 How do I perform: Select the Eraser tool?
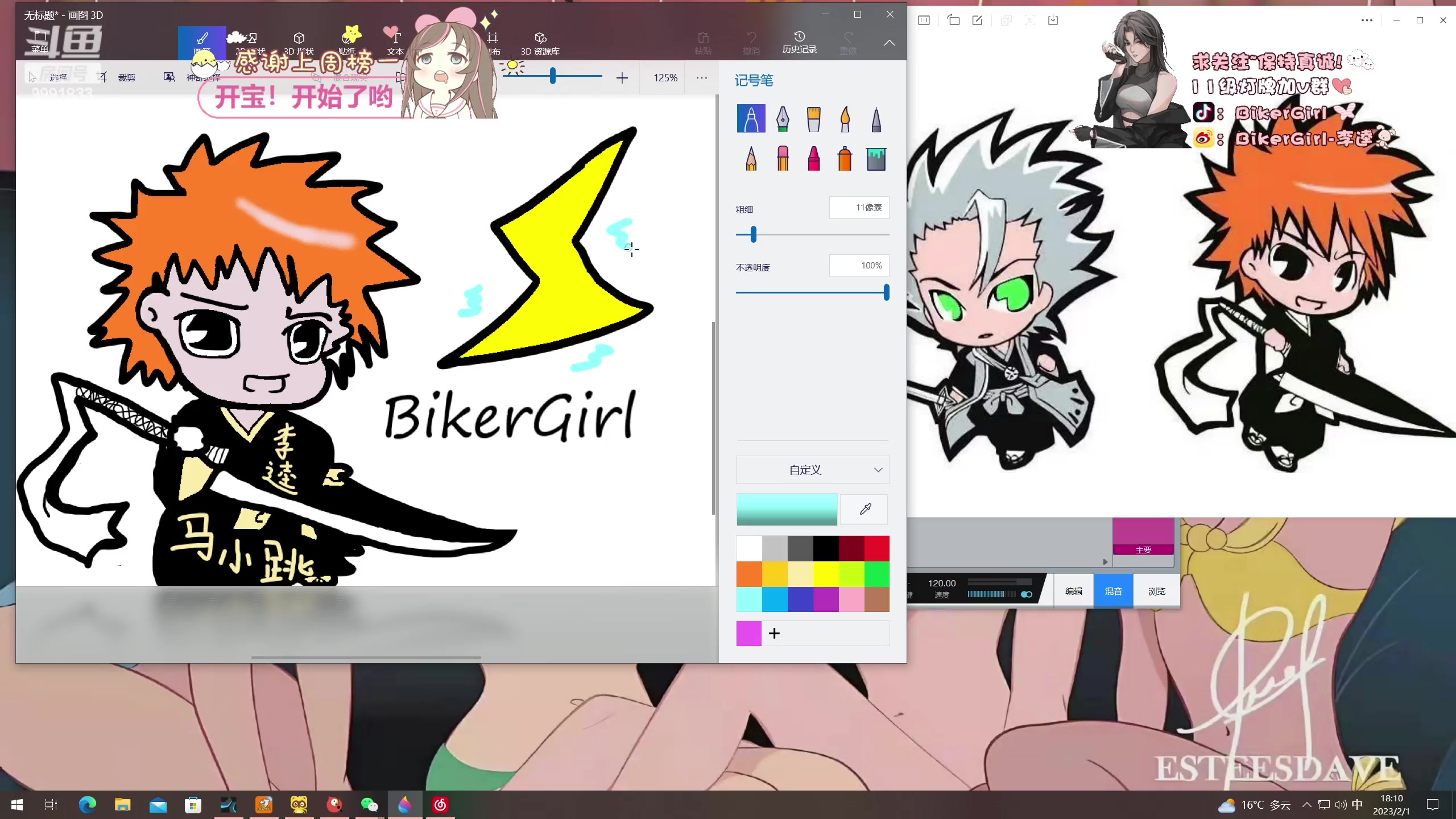pyautogui.click(x=783, y=158)
